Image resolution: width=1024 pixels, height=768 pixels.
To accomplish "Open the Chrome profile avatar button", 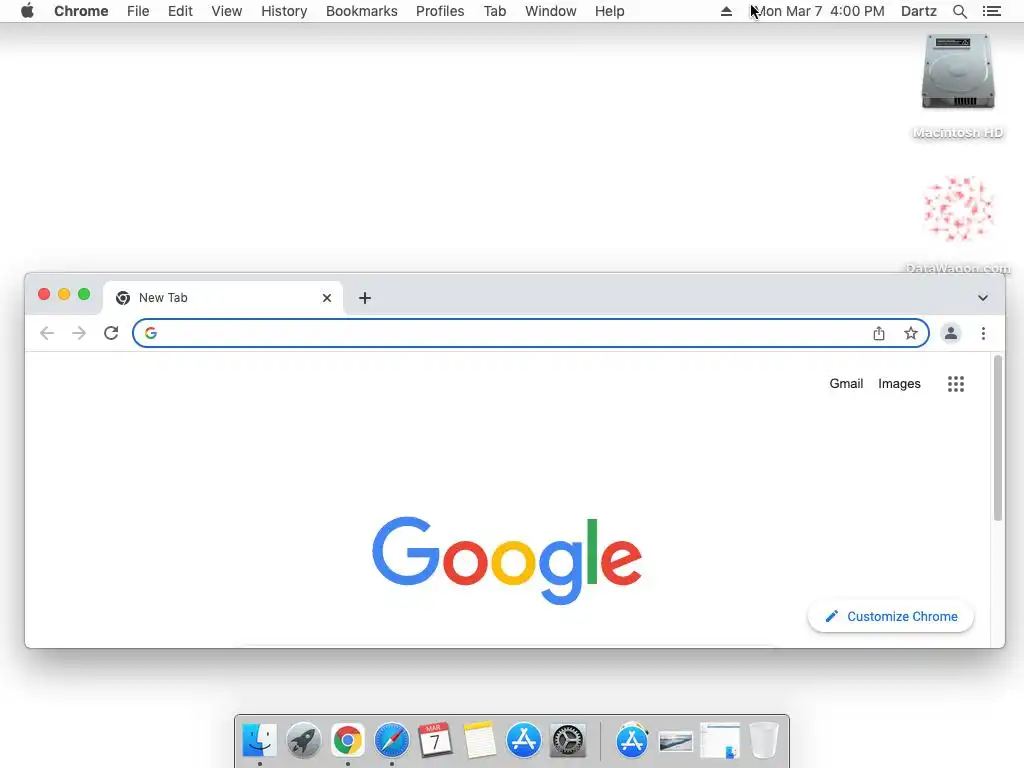I will pos(951,333).
